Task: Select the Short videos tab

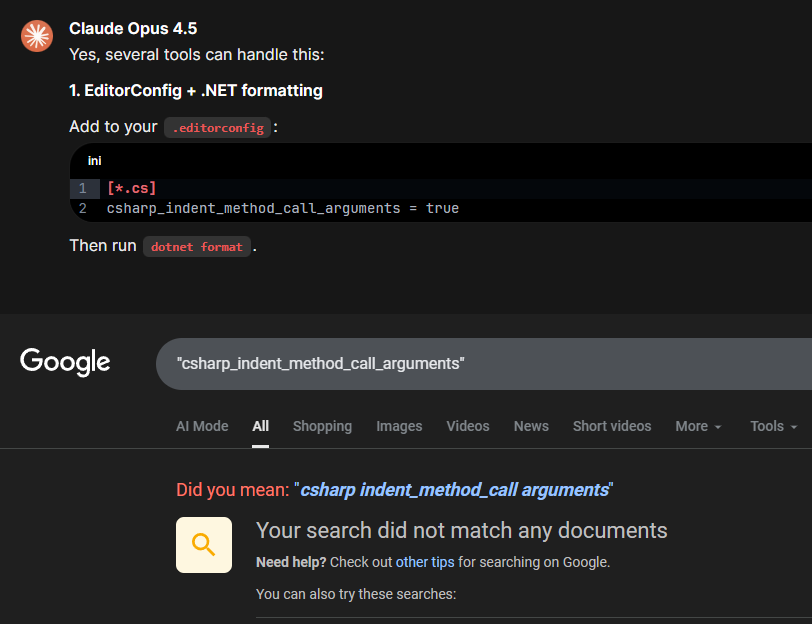Action: 612,426
